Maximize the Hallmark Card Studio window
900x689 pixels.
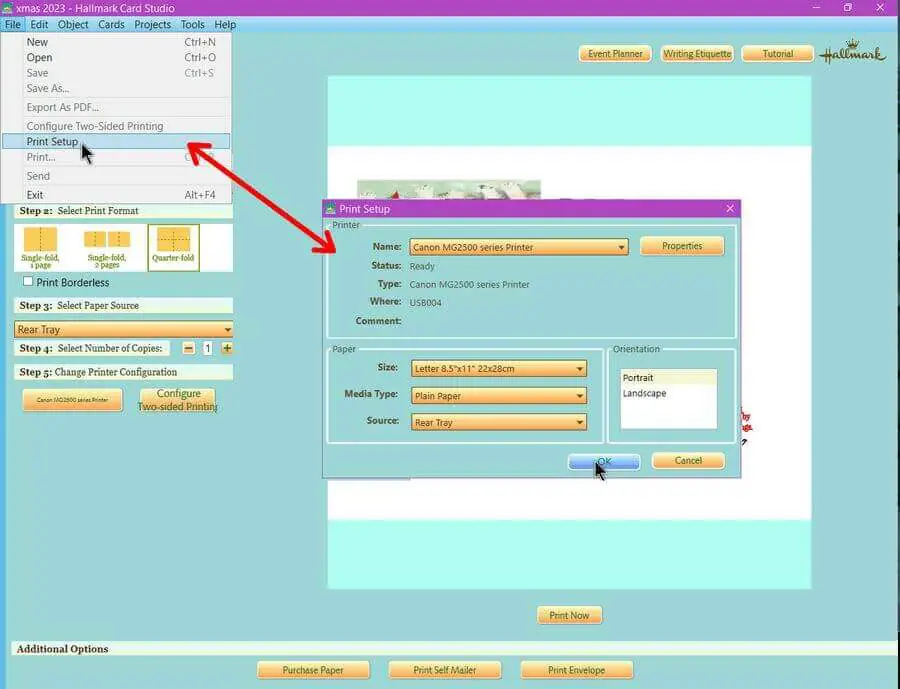[x=848, y=7]
